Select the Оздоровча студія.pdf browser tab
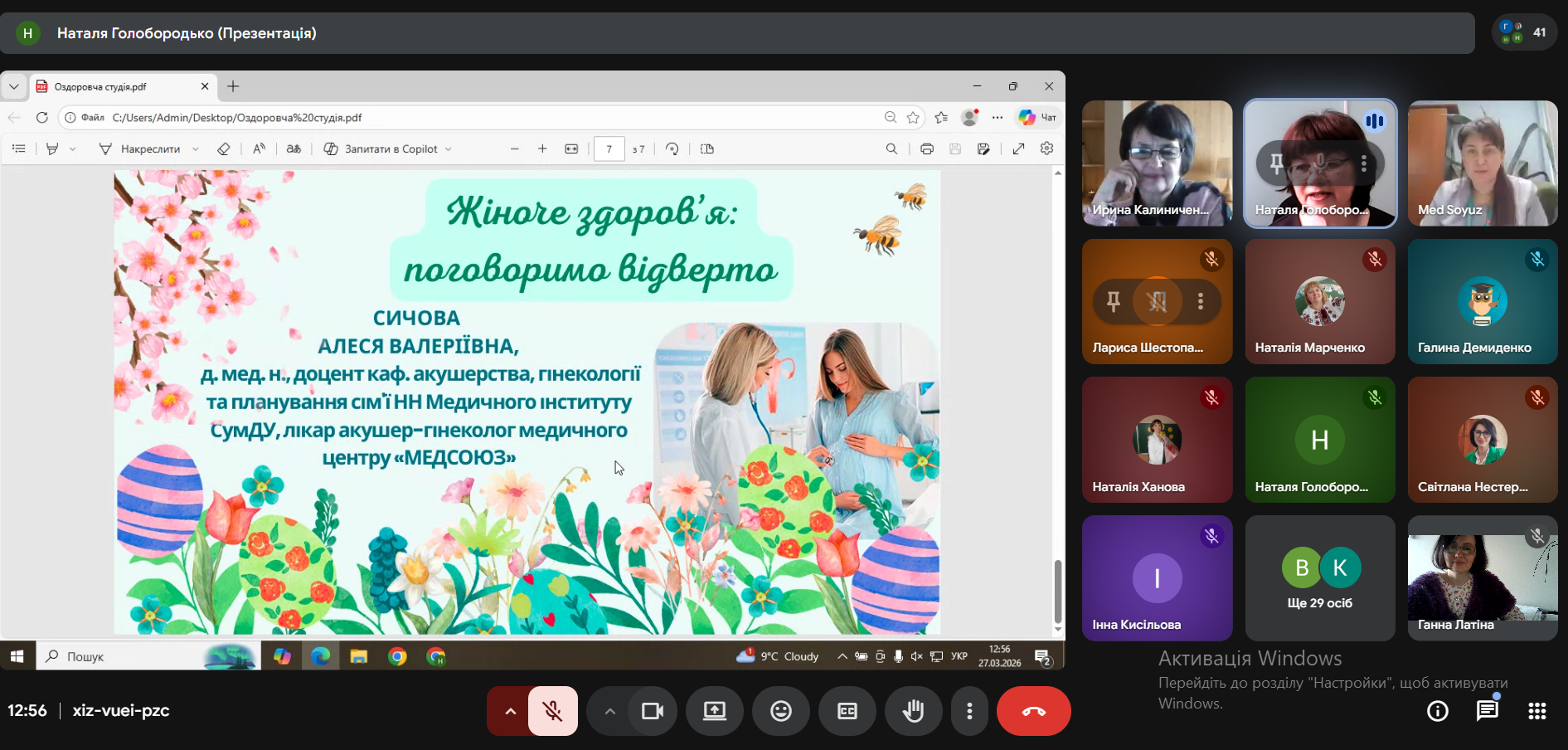Image resolution: width=1568 pixels, height=750 pixels. [x=116, y=86]
